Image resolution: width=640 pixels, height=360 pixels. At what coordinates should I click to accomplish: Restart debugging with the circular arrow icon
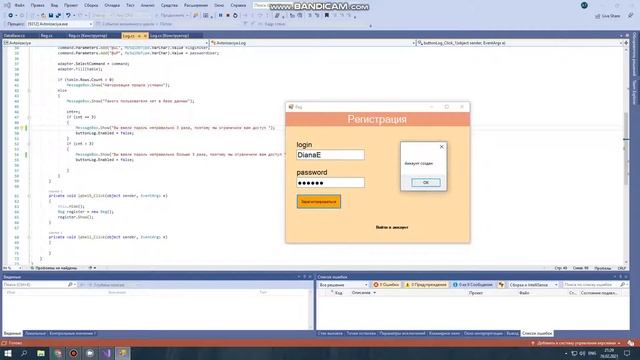235,15
